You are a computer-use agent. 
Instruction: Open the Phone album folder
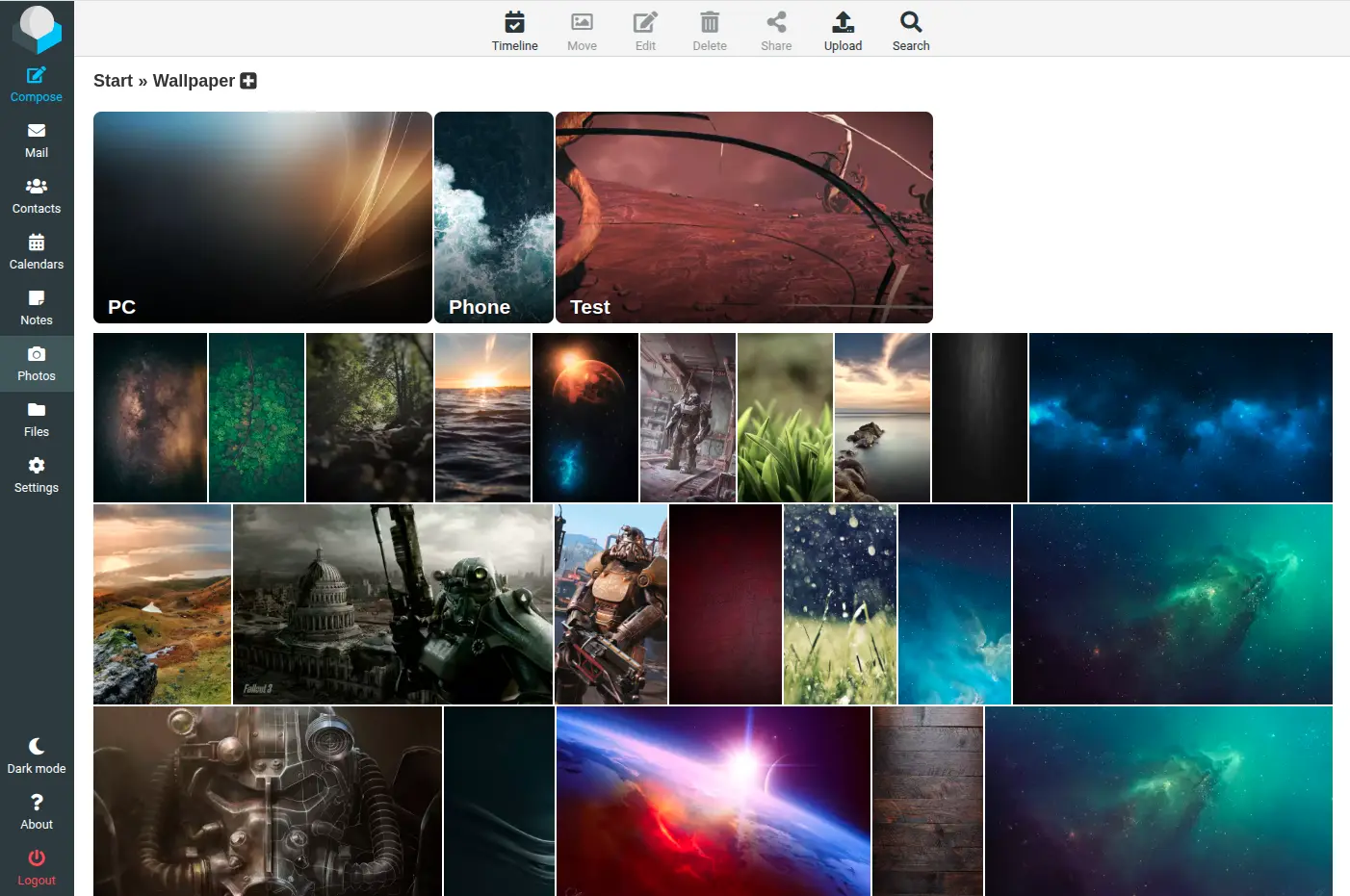coord(494,218)
